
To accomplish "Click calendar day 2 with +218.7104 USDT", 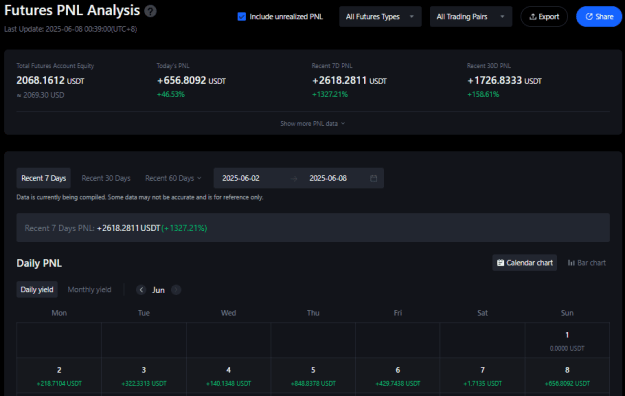I will 59,375.
